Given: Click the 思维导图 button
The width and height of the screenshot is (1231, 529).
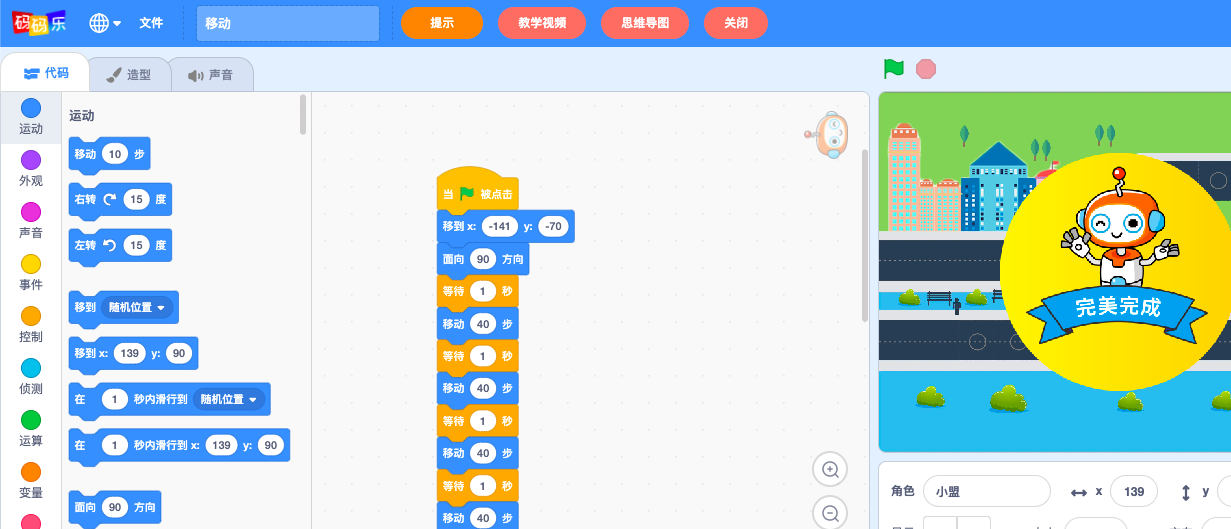Looking at the screenshot, I should point(645,23).
